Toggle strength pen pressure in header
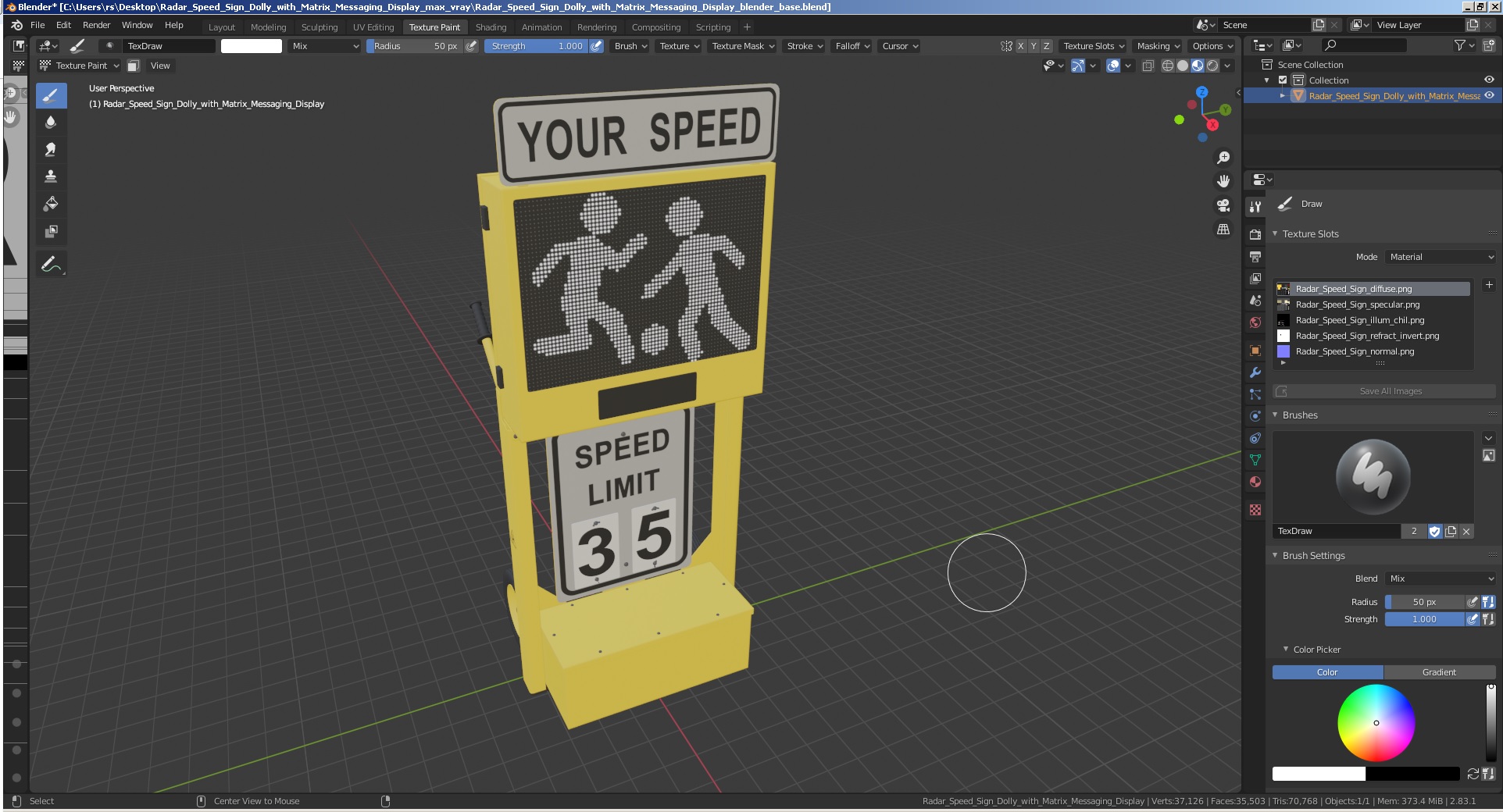Image resolution: width=1503 pixels, height=812 pixels. (x=596, y=46)
